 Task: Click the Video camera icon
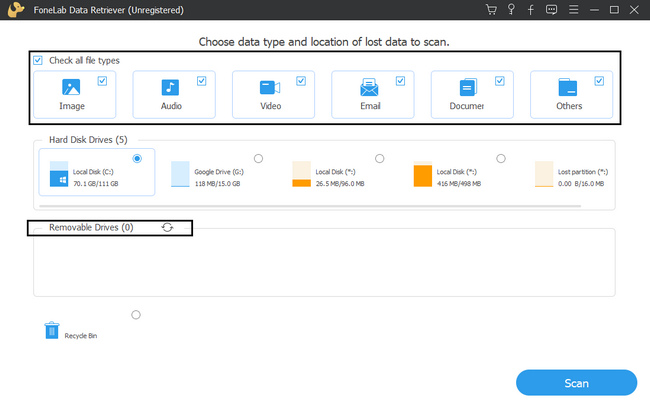(270, 87)
